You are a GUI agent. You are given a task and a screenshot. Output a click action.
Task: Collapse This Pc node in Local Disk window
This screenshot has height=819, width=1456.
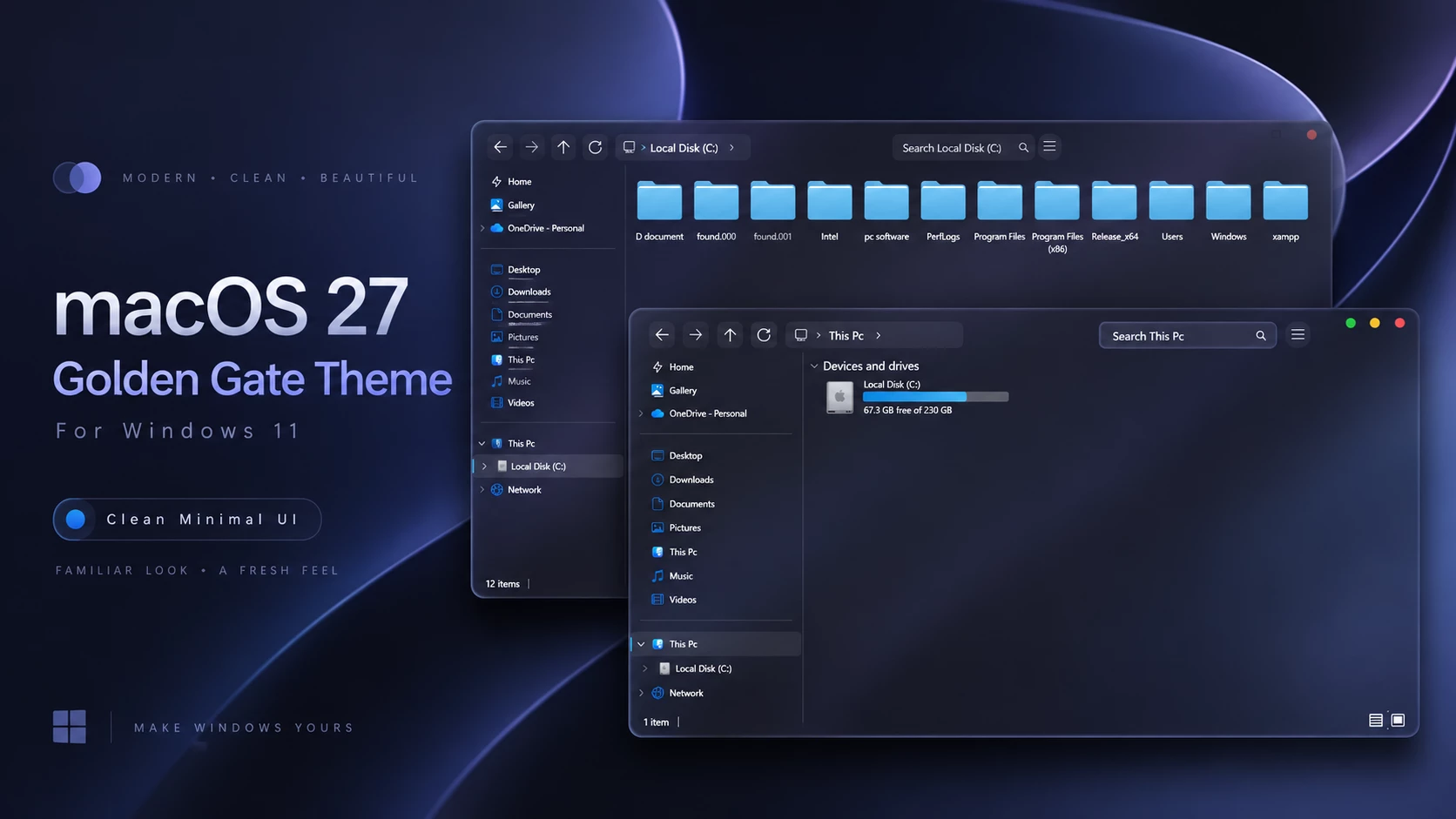tap(482, 443)
